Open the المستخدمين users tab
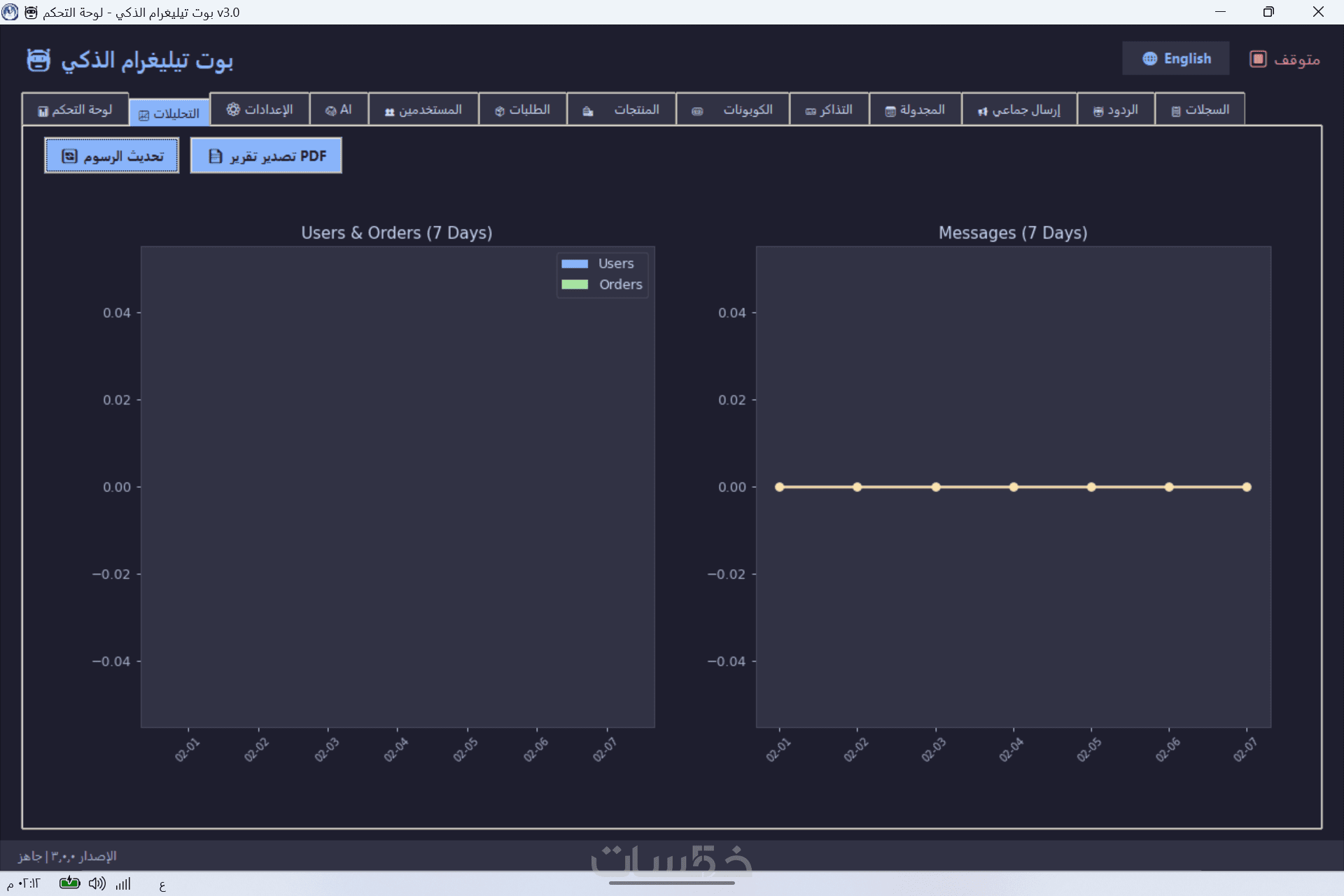This screenshot has width=1344, height=896. 423,110
